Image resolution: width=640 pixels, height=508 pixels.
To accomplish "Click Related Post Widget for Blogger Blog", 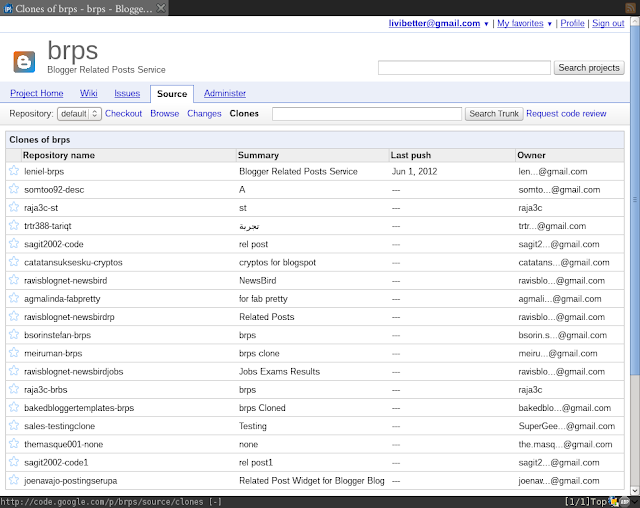I will 312,481.
